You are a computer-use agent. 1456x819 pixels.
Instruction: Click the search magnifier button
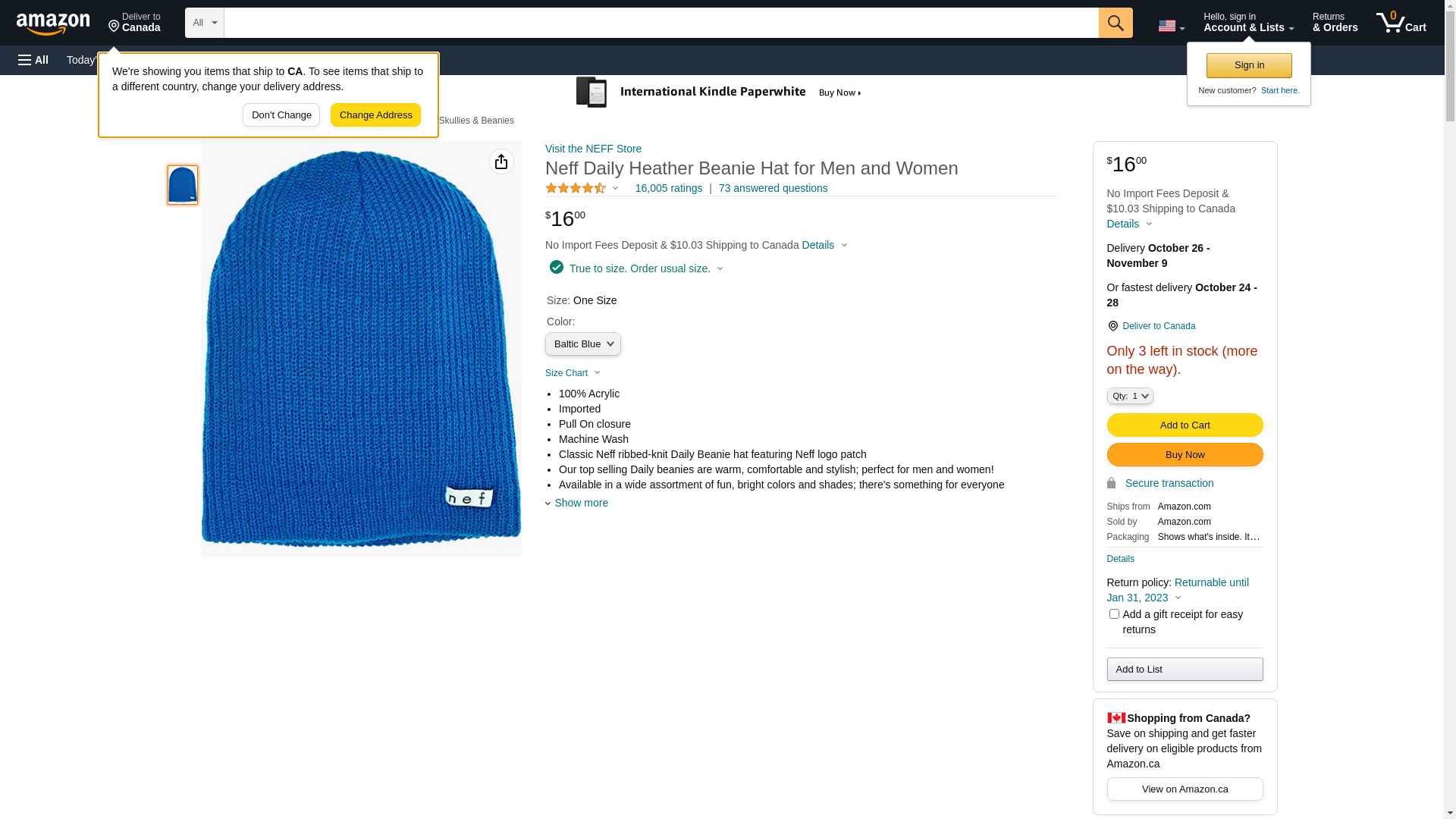coord(1116,23)
